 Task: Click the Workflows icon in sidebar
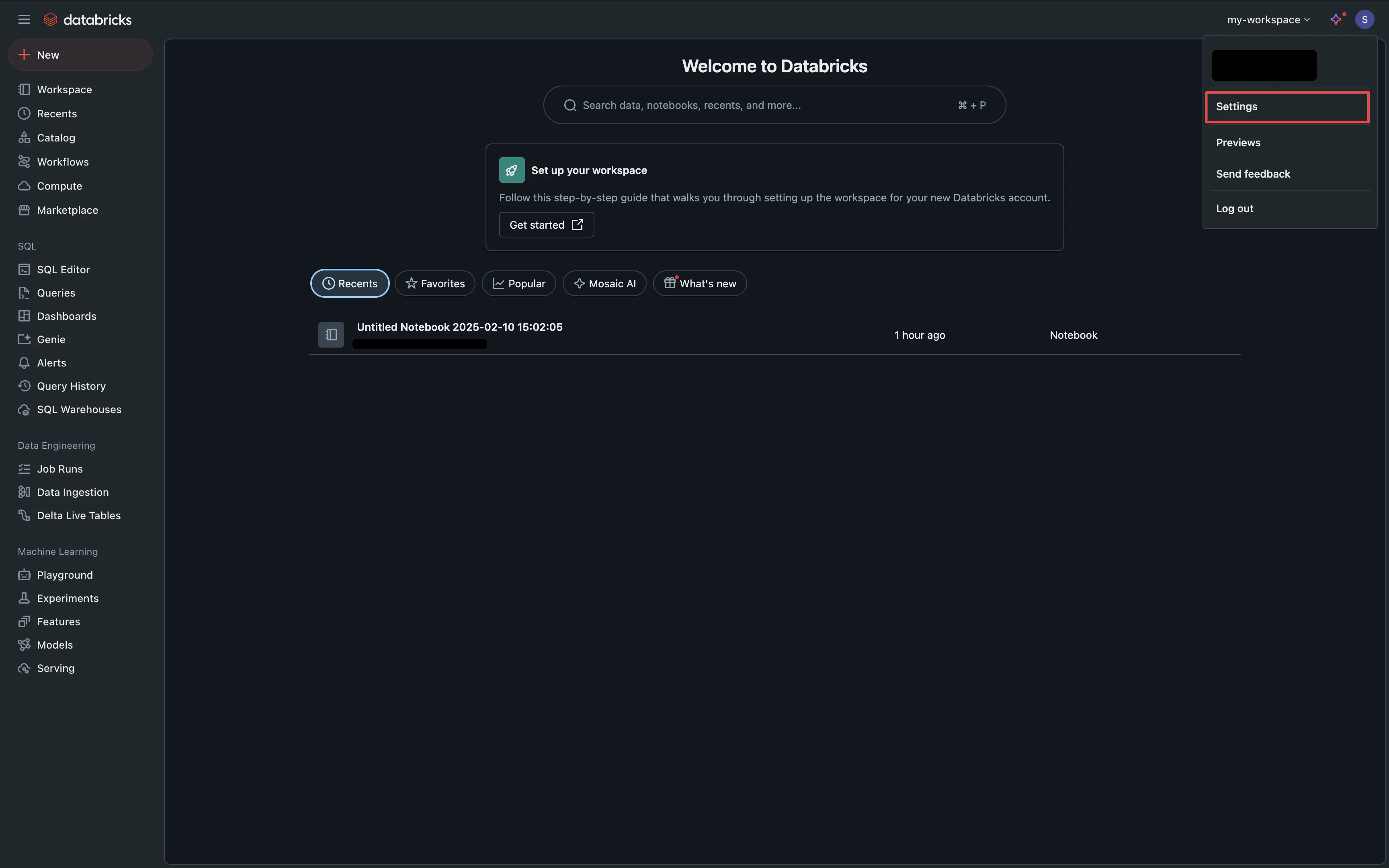[24, 162]
